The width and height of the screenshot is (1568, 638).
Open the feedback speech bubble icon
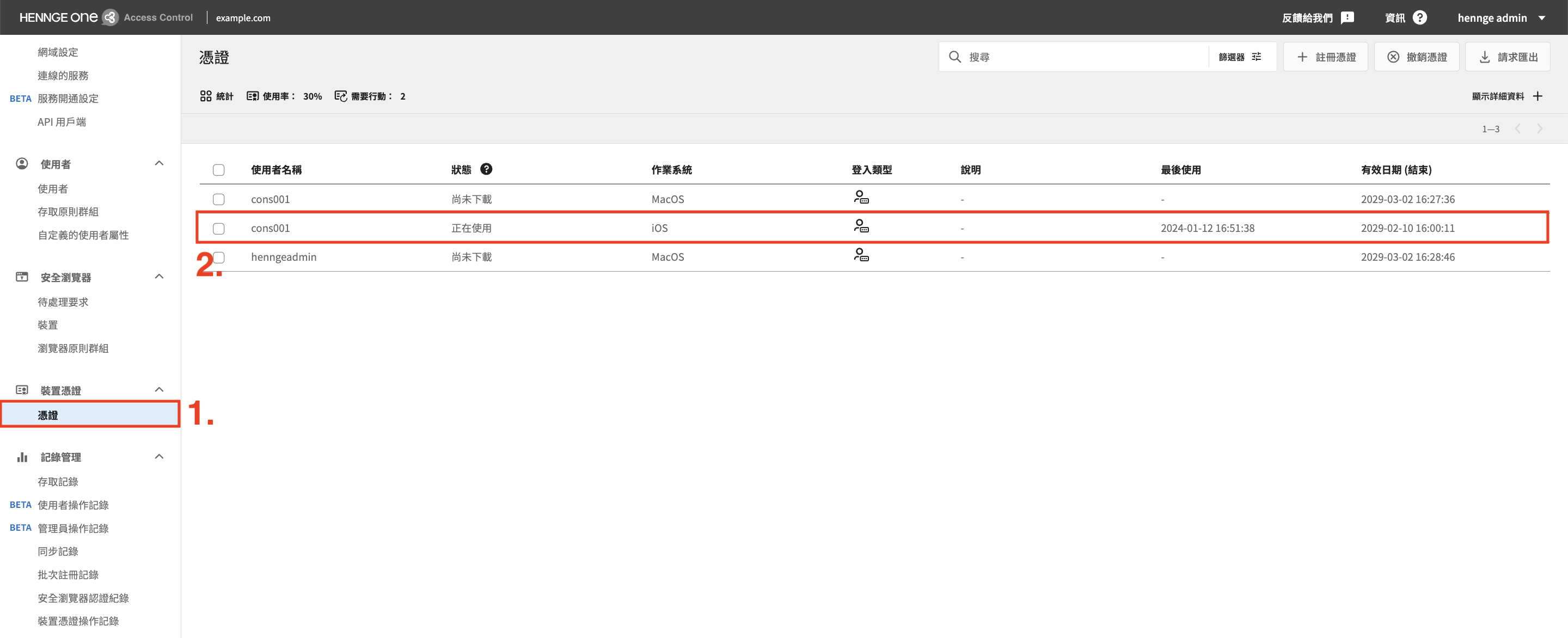[1347, 17]
